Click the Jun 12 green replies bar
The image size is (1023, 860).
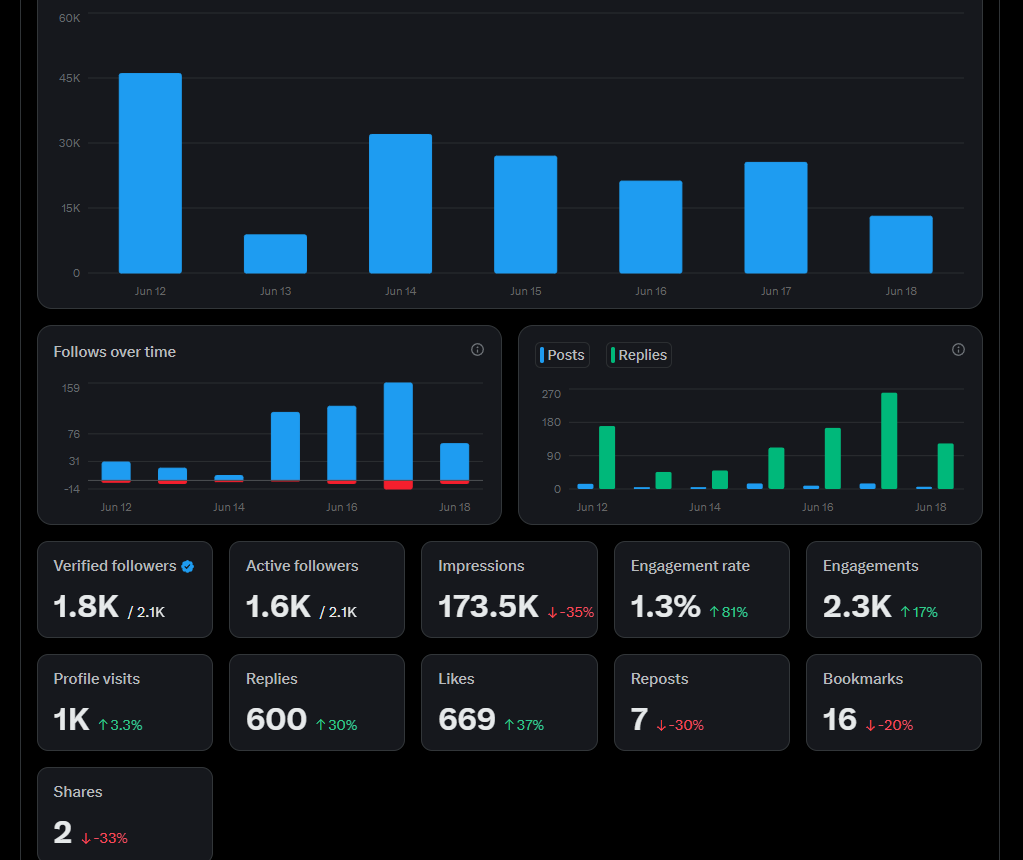point(607,457)
